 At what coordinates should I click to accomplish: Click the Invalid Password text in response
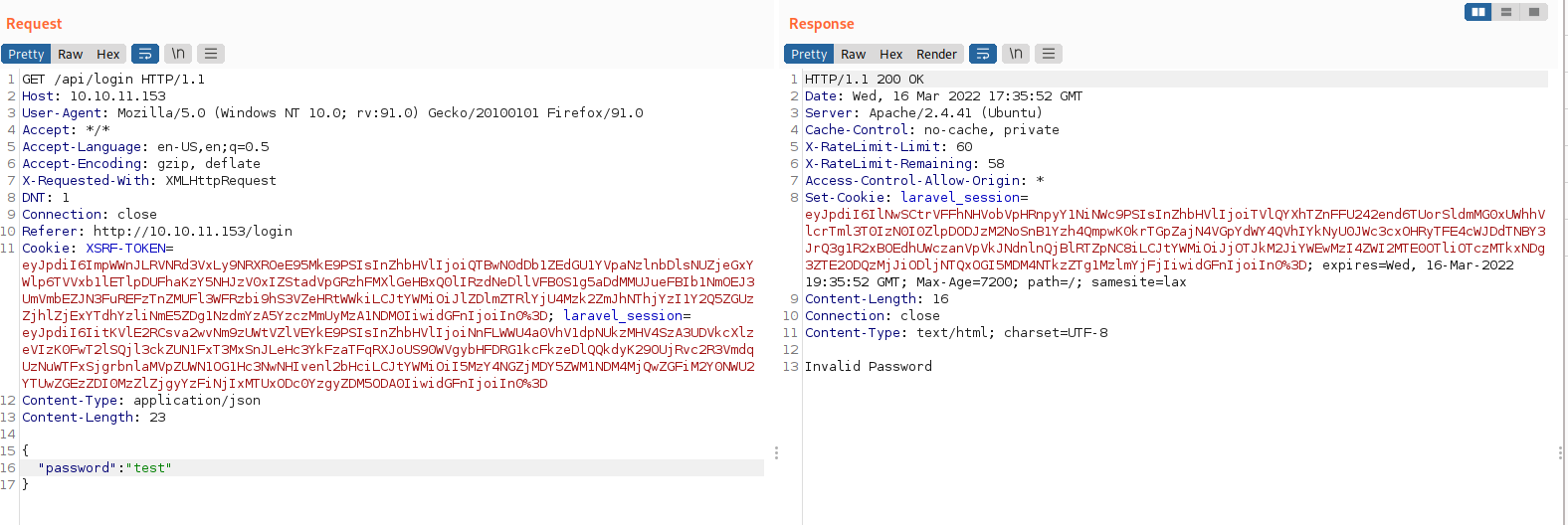tap(868, 367)
